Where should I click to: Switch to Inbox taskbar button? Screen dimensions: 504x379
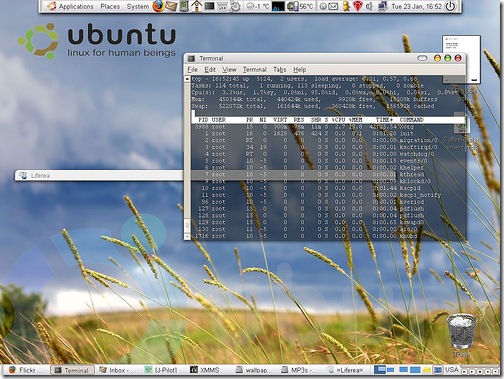(x=118, y=370)
